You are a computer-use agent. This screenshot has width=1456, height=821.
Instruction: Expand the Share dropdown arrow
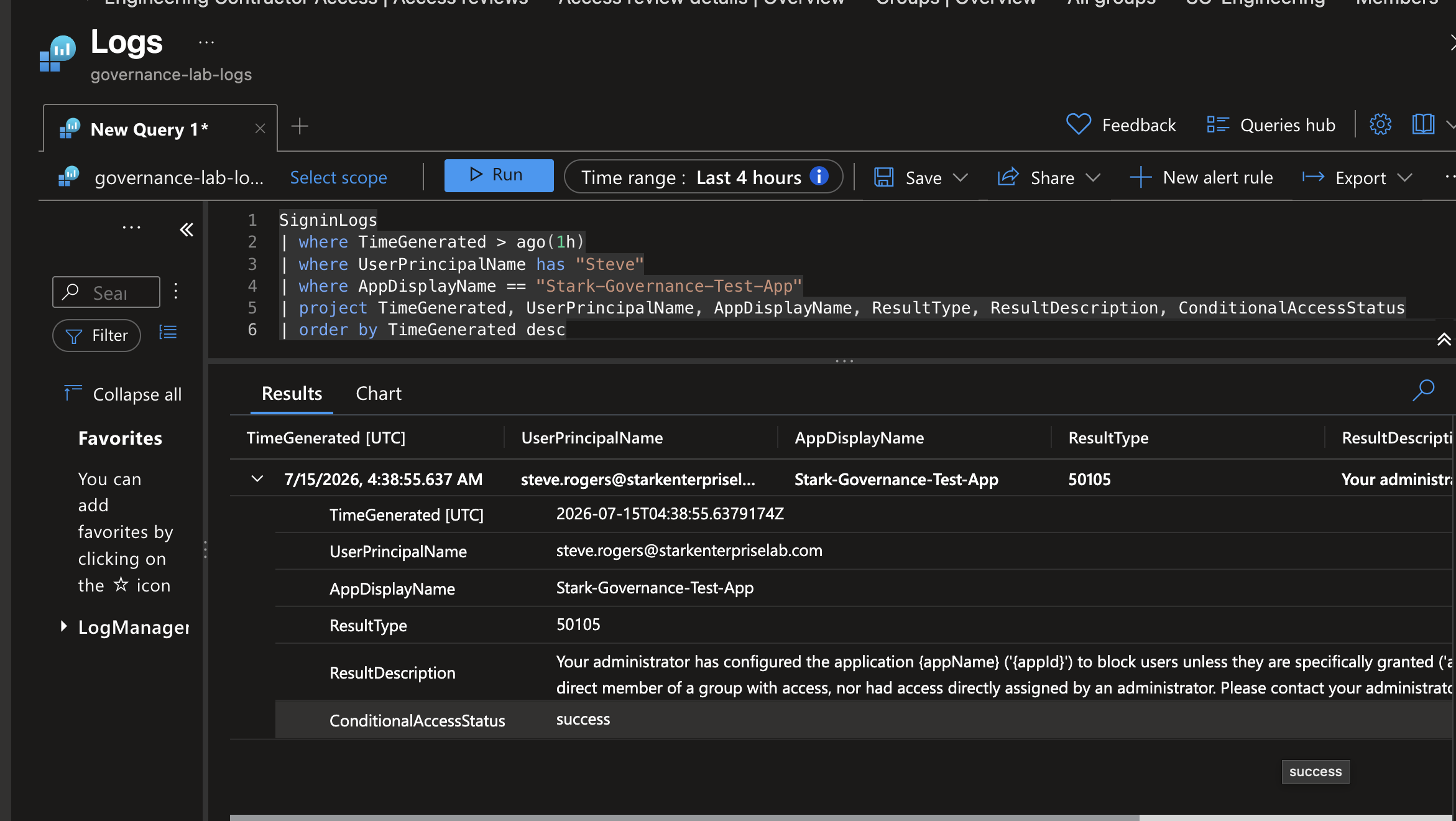point(1093,178)
